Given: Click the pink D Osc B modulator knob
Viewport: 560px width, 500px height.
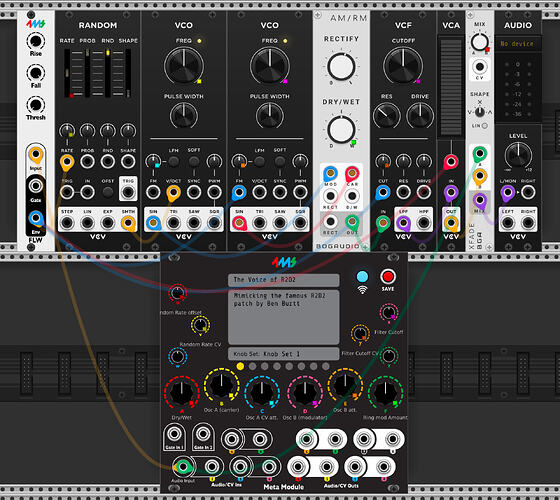Looking at the screenshot, I should pyautogui.click(x=305, y=393).
